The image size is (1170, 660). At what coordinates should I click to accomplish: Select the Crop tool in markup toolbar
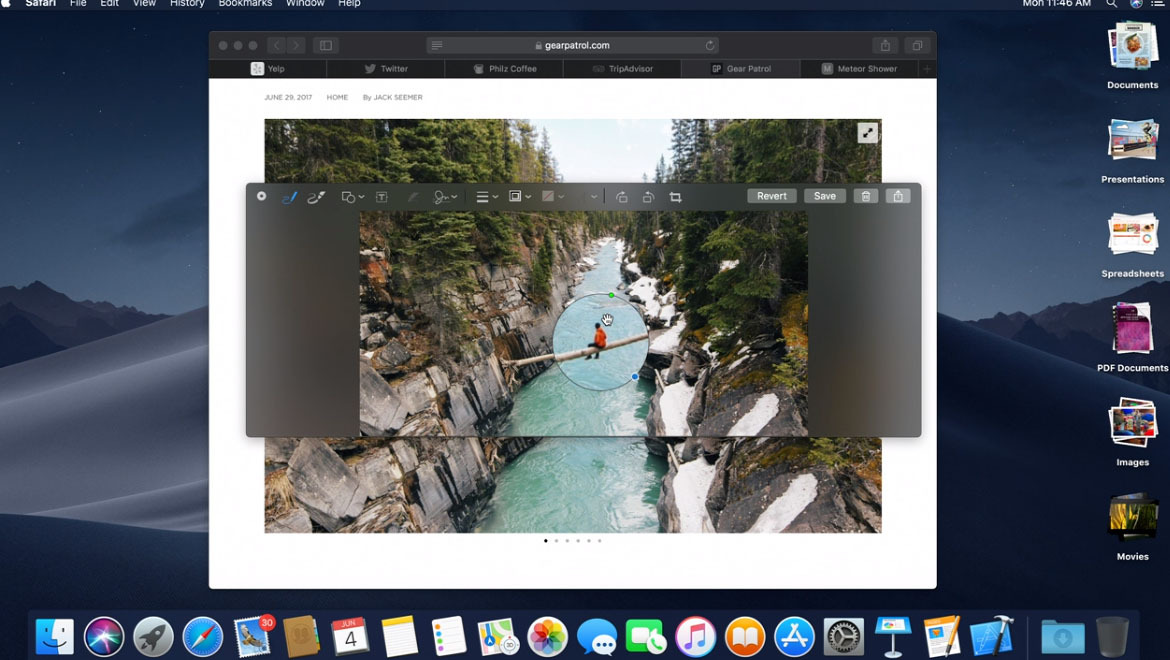pos(675,197)
